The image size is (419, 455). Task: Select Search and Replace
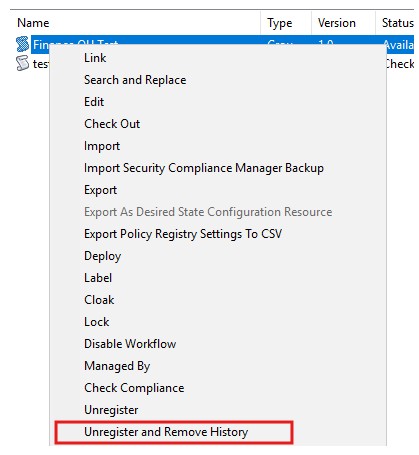pos(135,80)
